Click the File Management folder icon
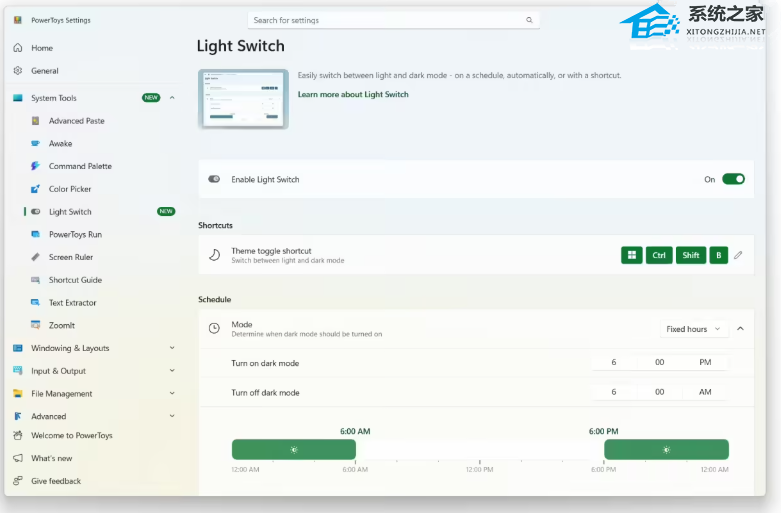781x513 pixels. coord(18,393)
